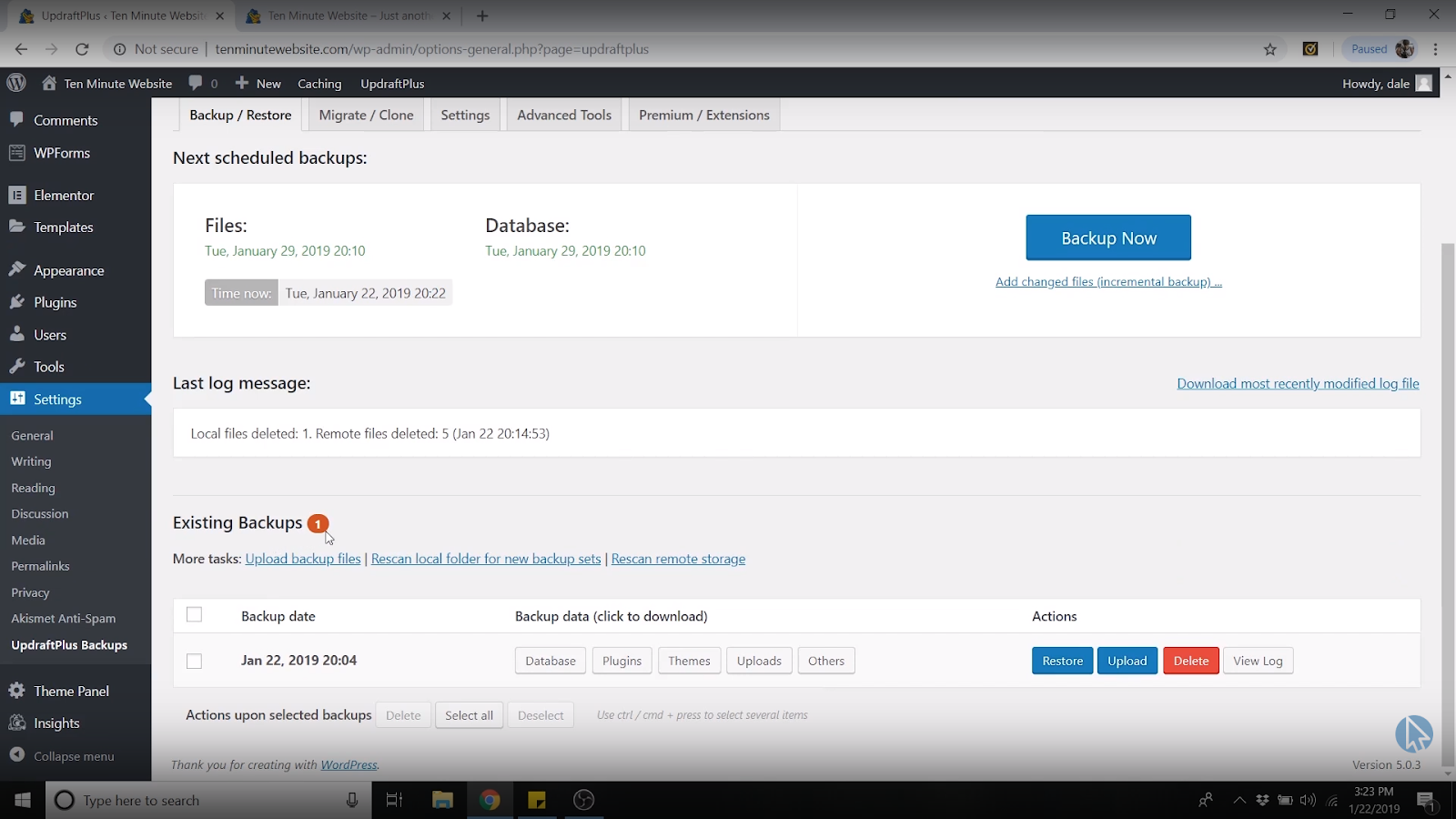1456x819 pixels.
Task: Open comments bubble in admin bar
Action: click(203, 83)
